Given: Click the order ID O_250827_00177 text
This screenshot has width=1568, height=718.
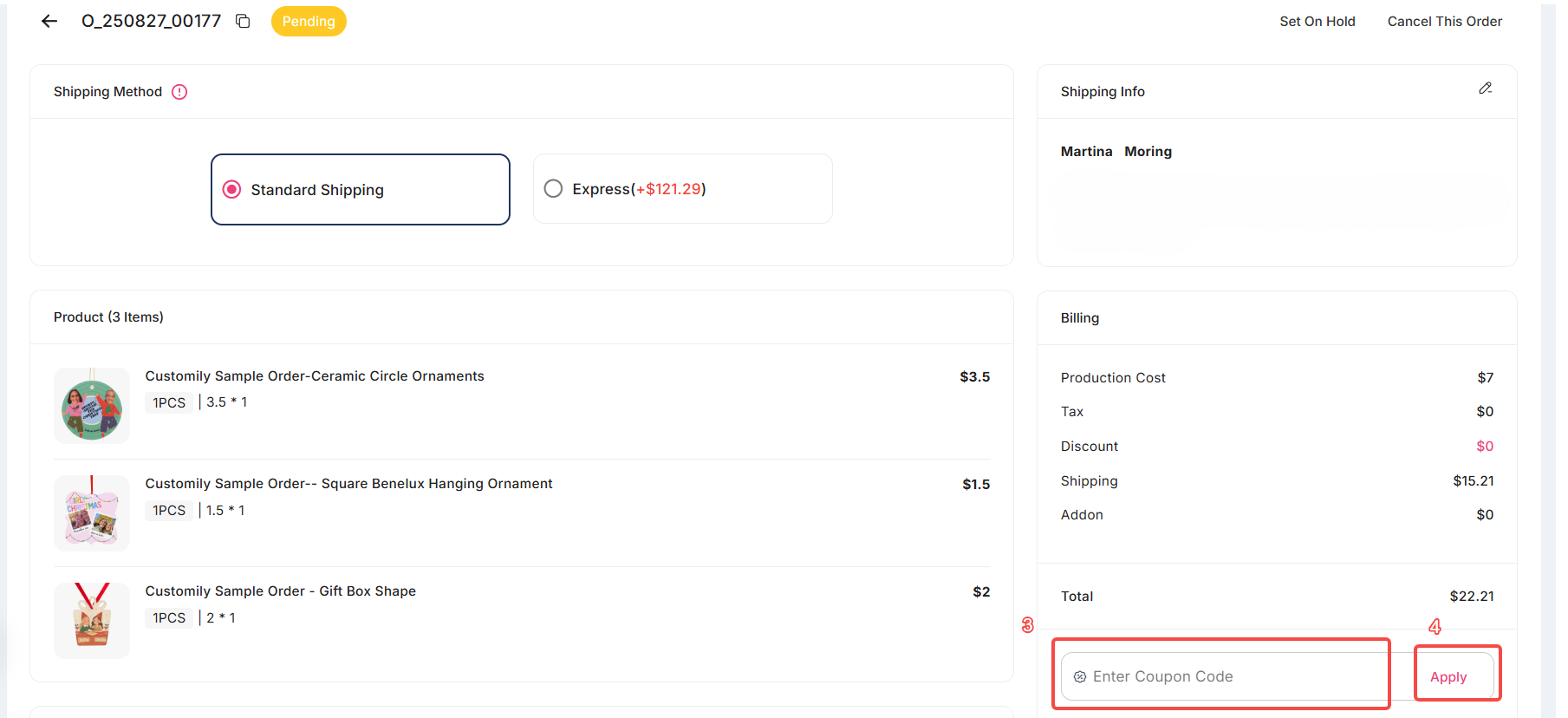Looking at the screenshot, I should click(x=152, y=21).
